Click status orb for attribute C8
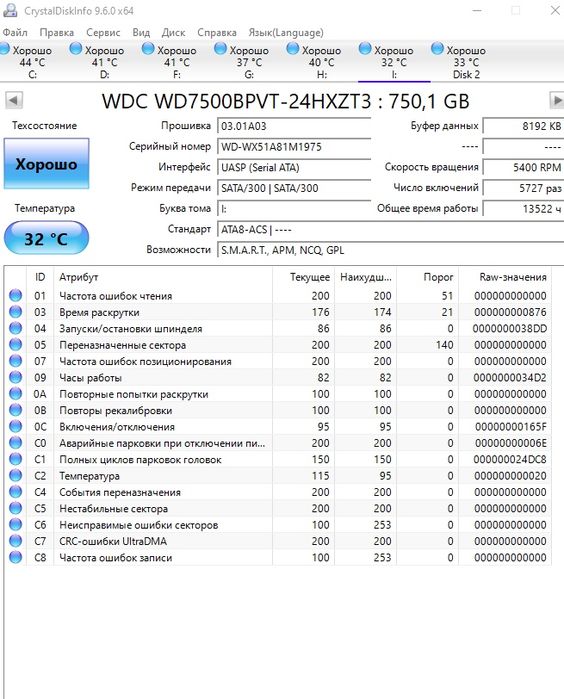 pos(16,557)
